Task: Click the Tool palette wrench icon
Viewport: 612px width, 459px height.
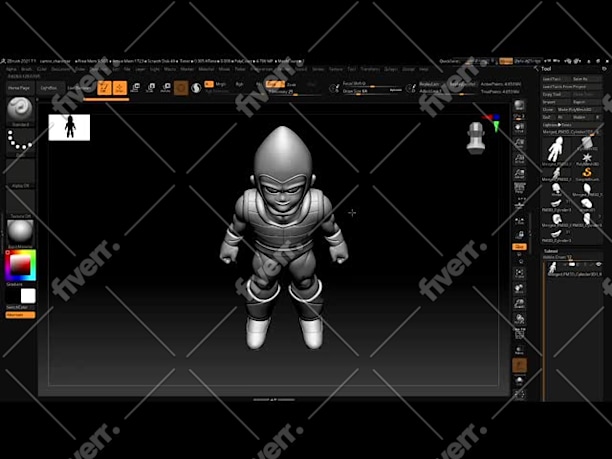Action: [x=536, y=69]
